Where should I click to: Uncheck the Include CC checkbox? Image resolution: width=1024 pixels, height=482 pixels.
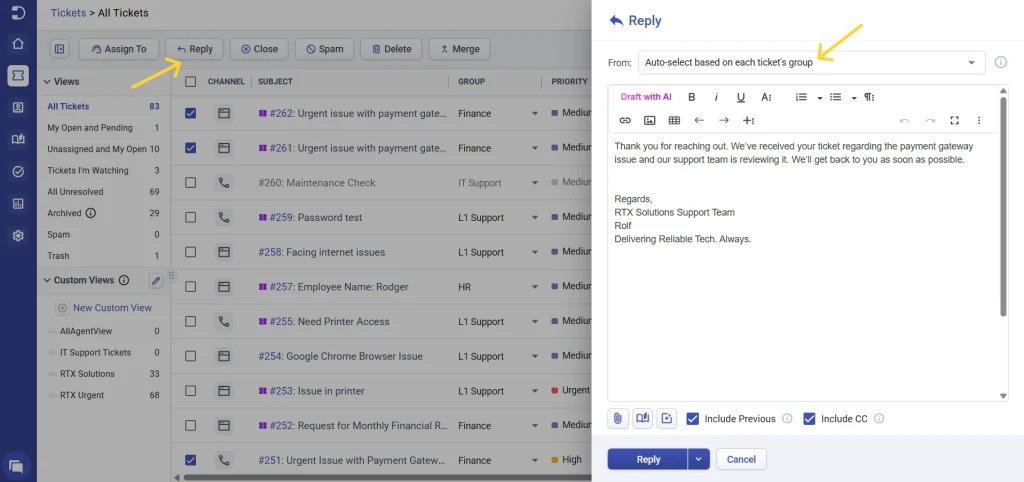(x=810, y=419)
